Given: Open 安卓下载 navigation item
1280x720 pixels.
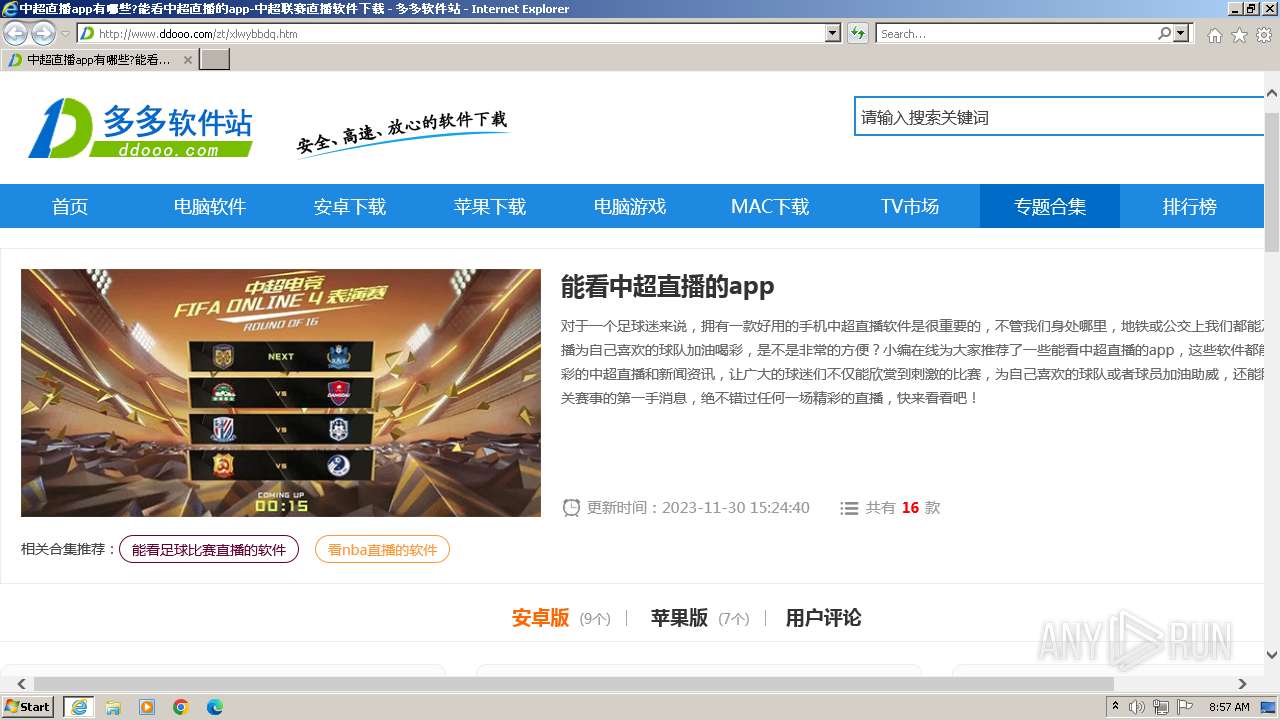Looking at the screenshot, I should (x=350, y=207).
